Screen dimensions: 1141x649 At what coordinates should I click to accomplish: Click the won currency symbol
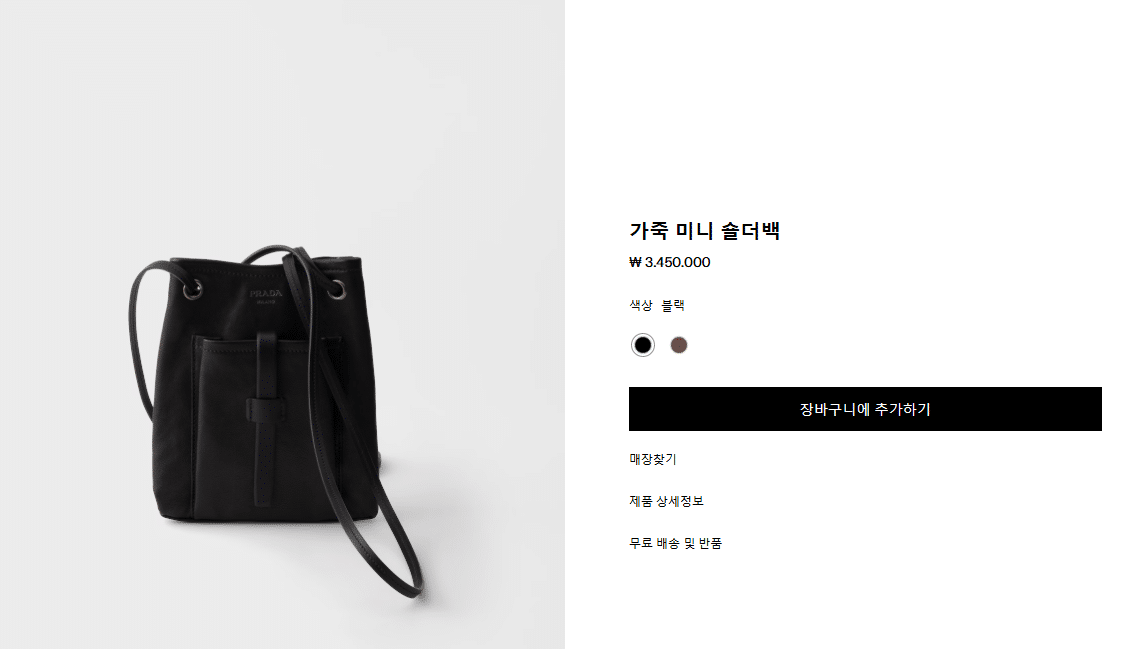(635, 262)
